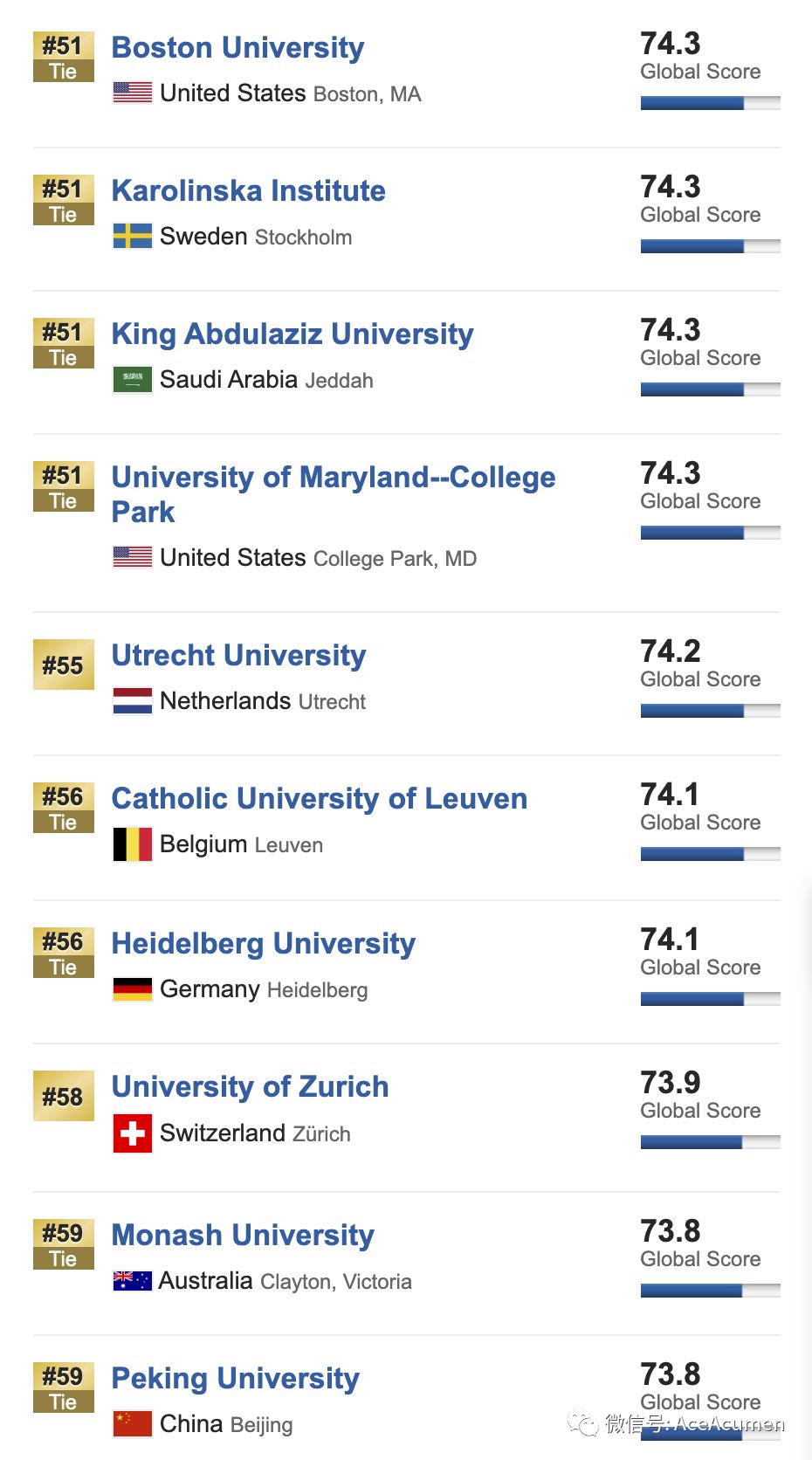This screenshot has width=812, height=1460.
Task: Open Catholic University of Leuven link
Action: (320, 798)
